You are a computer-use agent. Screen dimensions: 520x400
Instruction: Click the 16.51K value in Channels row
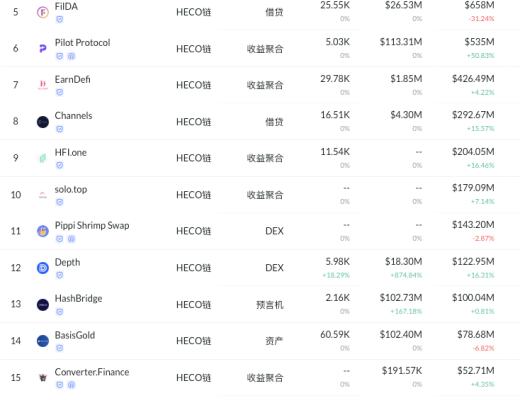[x=335, y=115]
